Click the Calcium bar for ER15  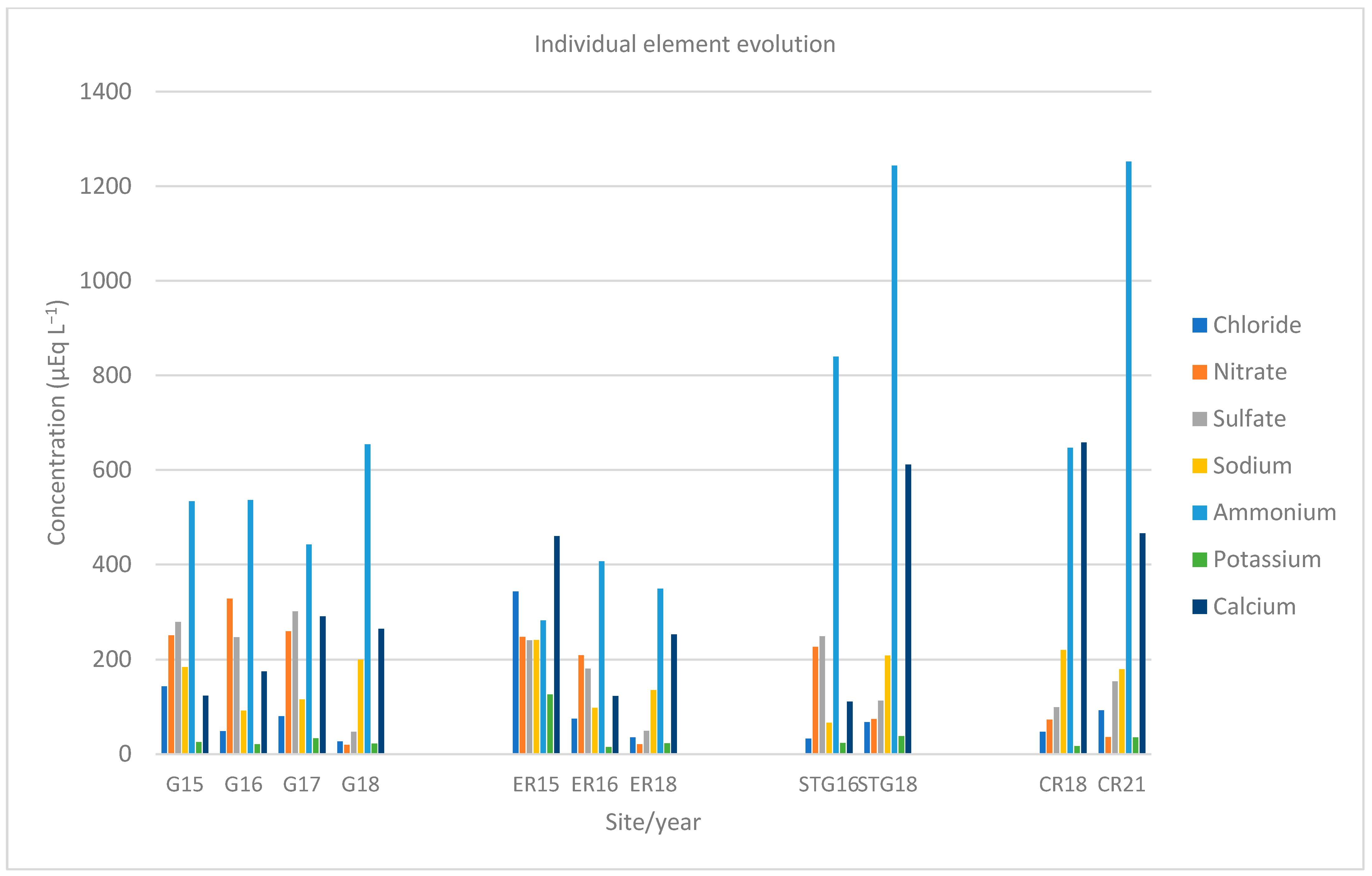557,644
